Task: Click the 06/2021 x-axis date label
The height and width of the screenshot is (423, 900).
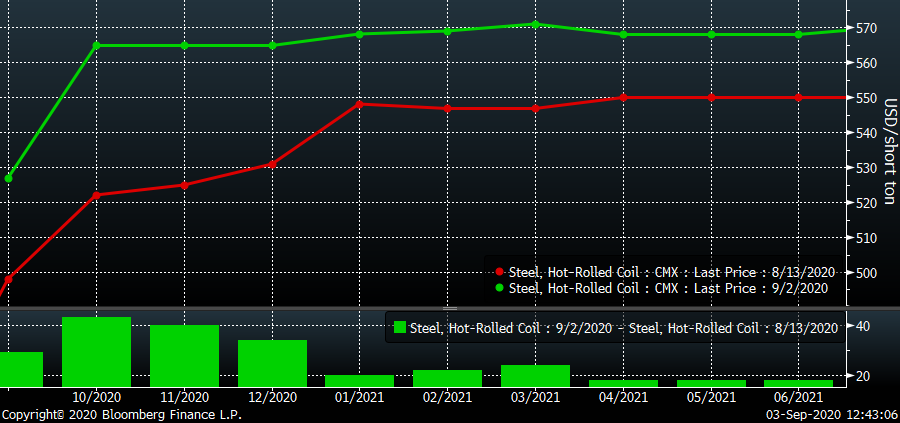Action: (x=798, y=398)
